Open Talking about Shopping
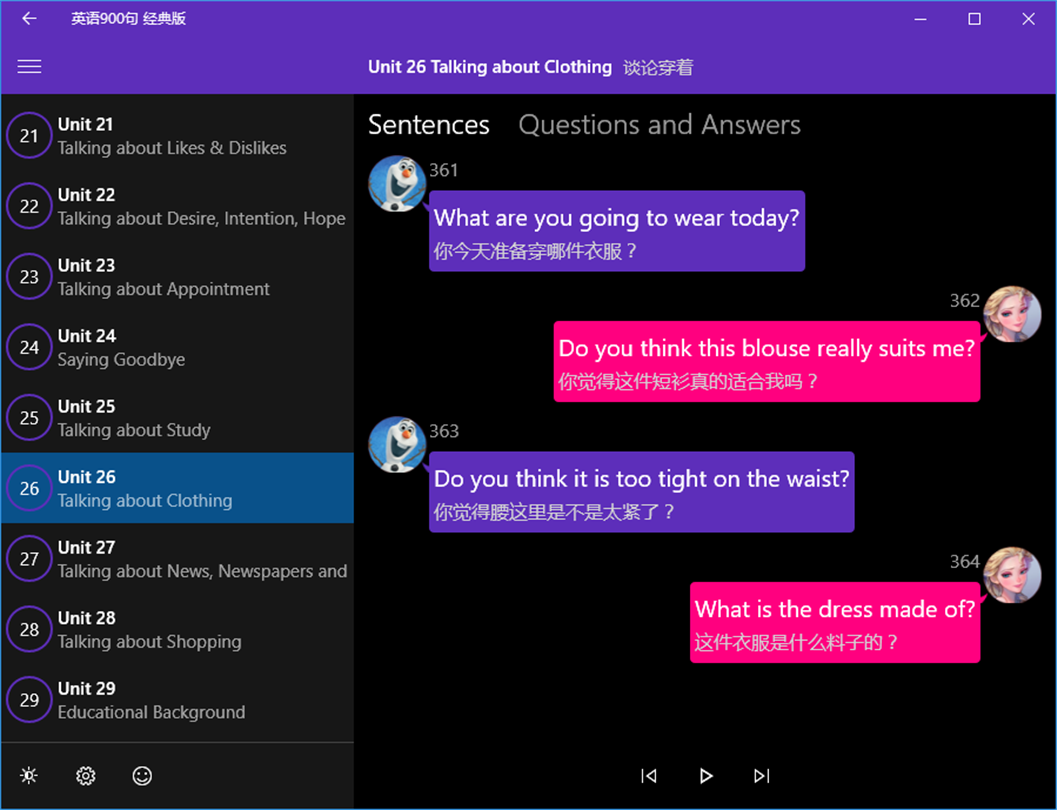 pos(177,629)
